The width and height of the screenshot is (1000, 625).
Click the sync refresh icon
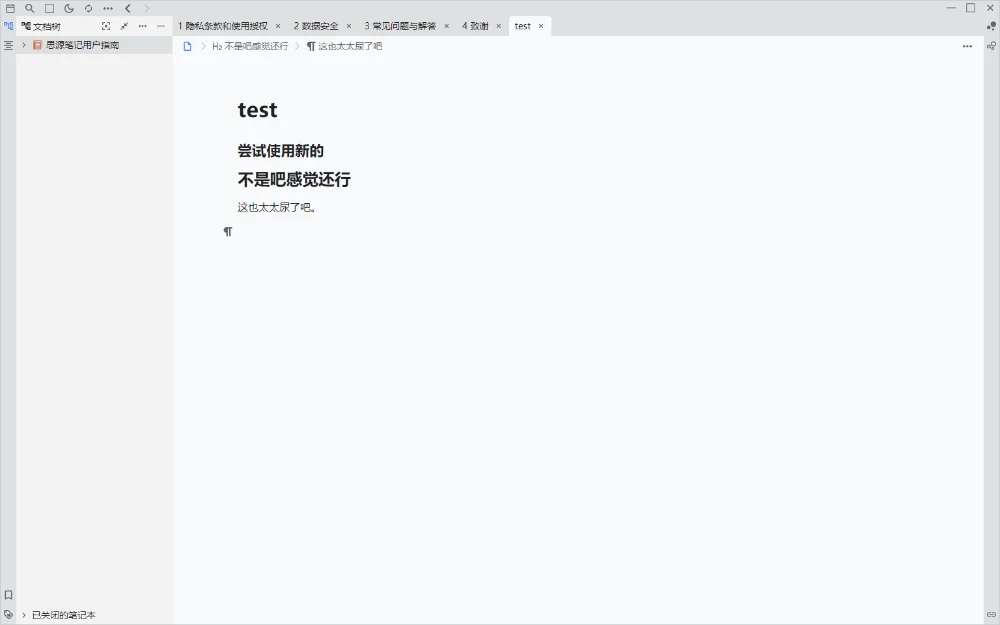(x=88, y=8)
